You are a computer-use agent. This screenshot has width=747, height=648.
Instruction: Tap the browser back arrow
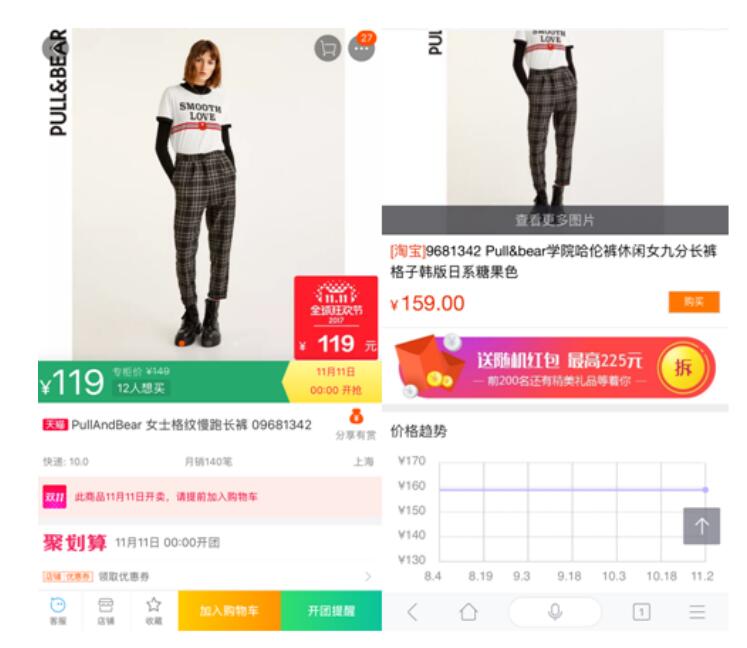(x=413, y=612)
